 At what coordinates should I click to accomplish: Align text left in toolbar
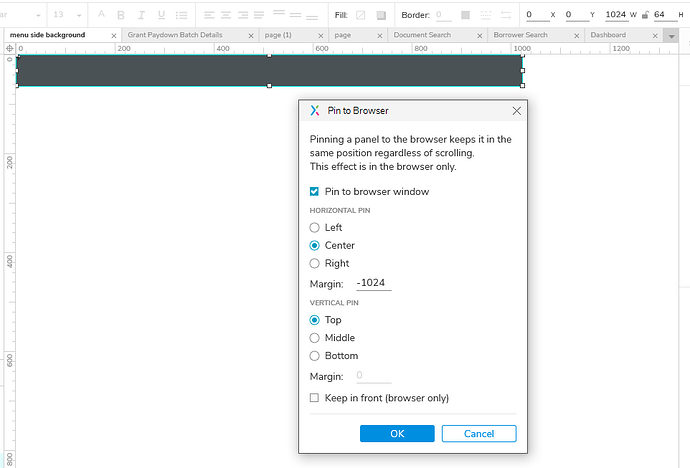click(209, 15)
